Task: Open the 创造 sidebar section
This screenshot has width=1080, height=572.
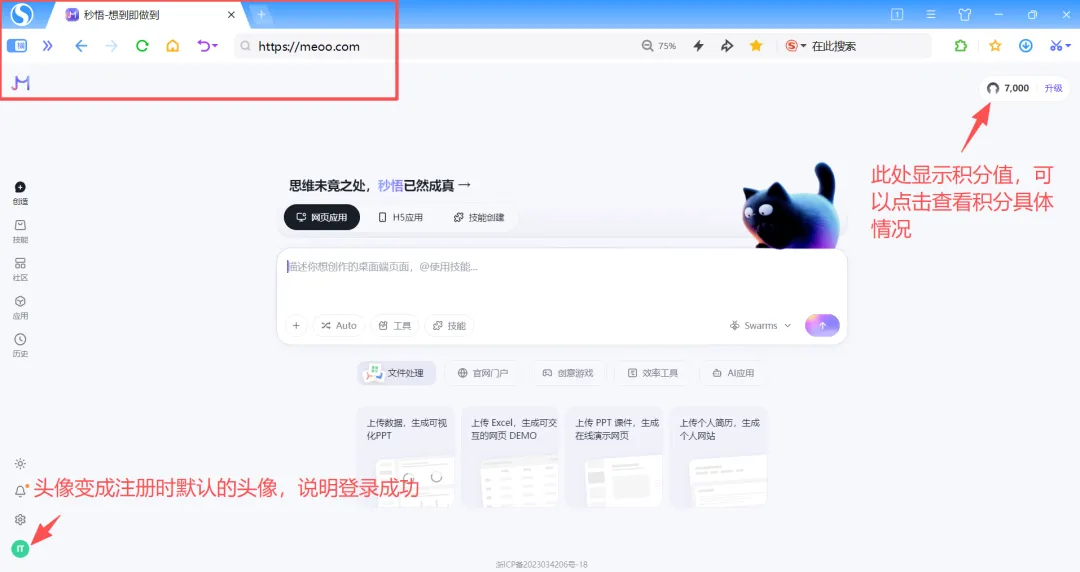Action: (20, 193)
